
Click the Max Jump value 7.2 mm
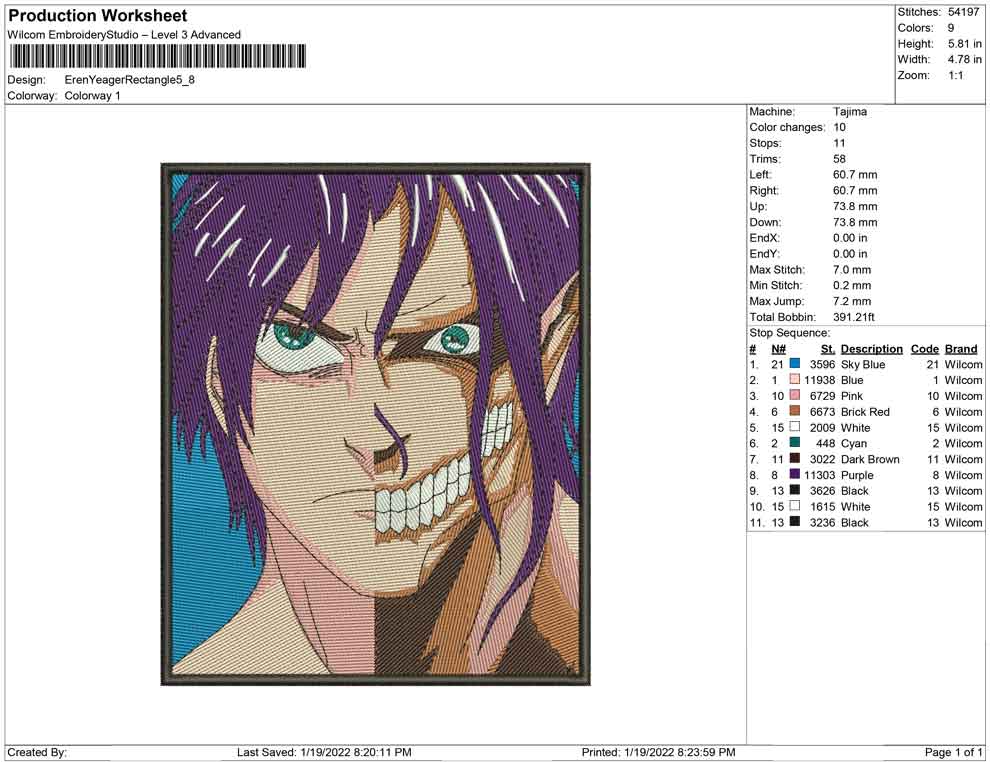(852, 301)
